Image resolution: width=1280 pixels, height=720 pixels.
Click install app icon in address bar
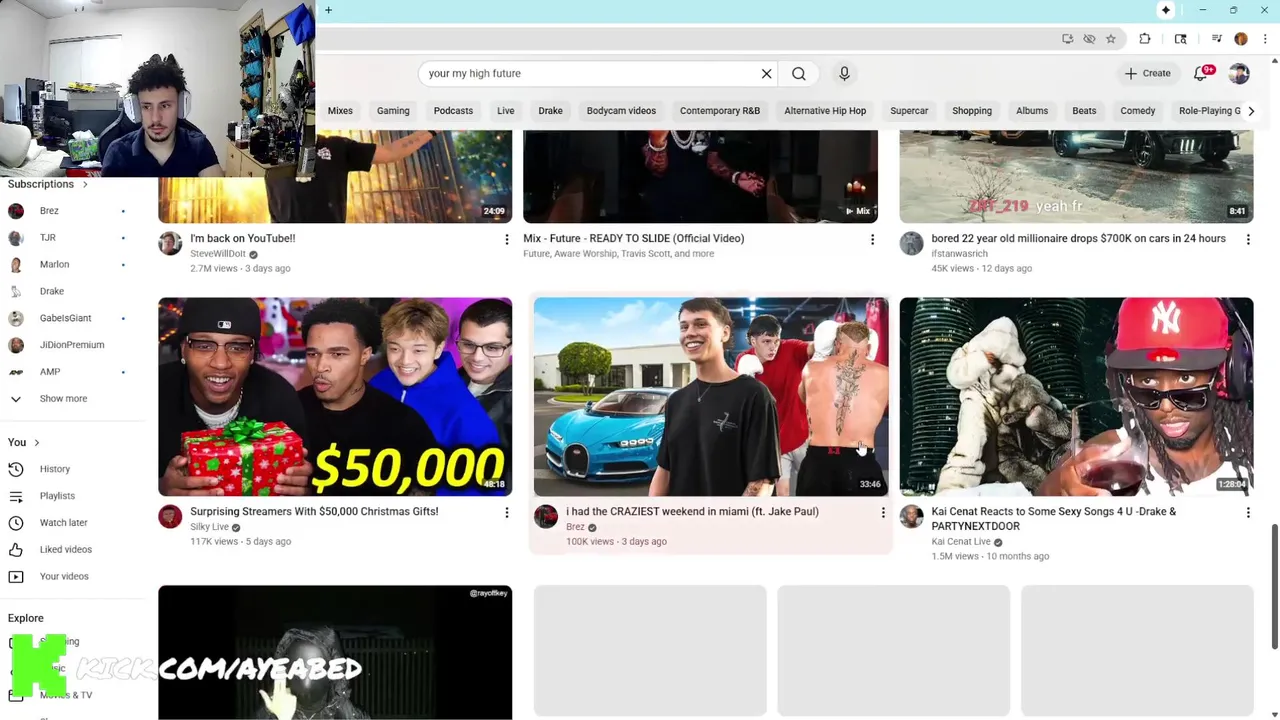pyautogui.click(x=1068, y=39)
